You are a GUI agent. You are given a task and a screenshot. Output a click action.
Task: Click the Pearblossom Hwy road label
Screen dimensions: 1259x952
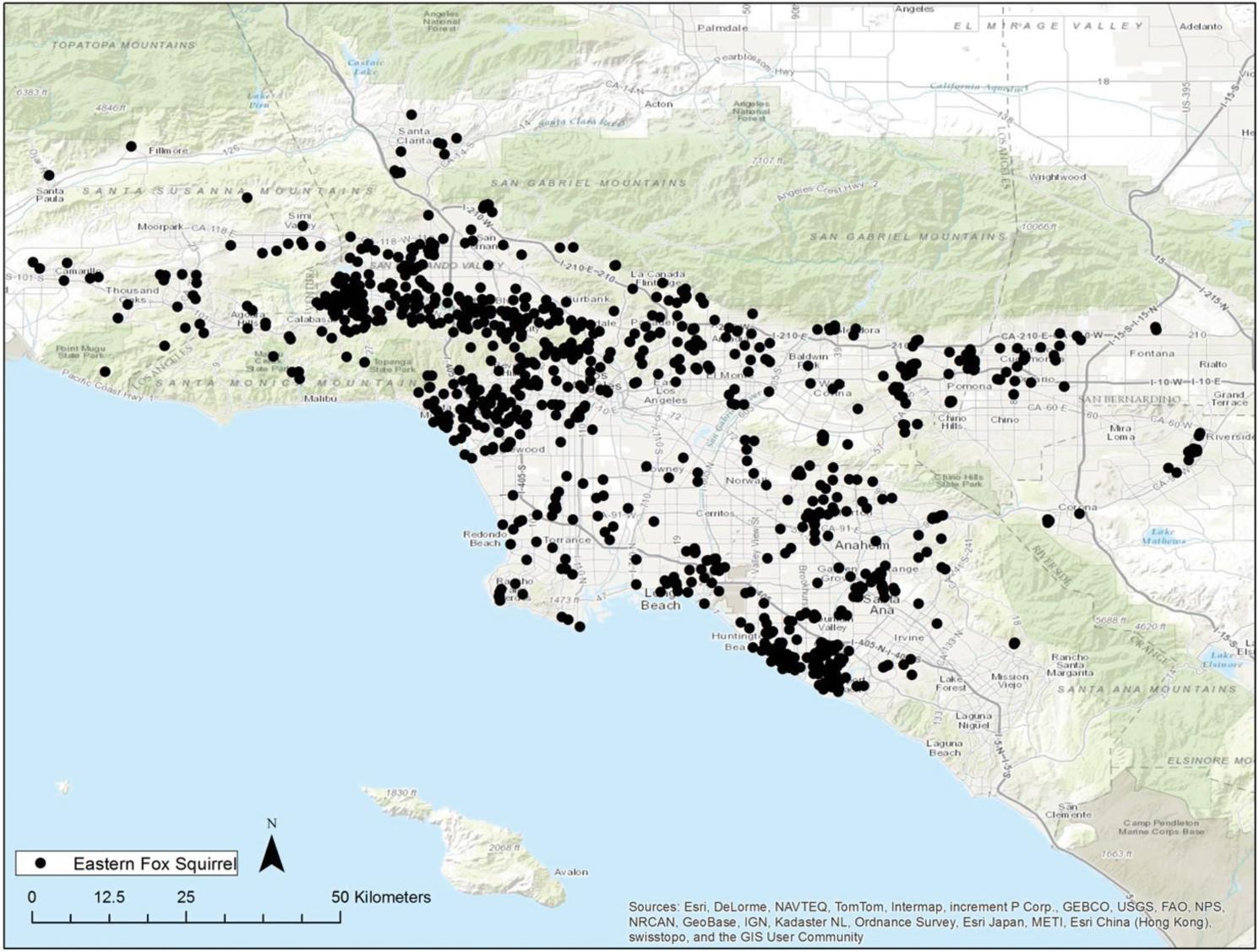(755, 64)
